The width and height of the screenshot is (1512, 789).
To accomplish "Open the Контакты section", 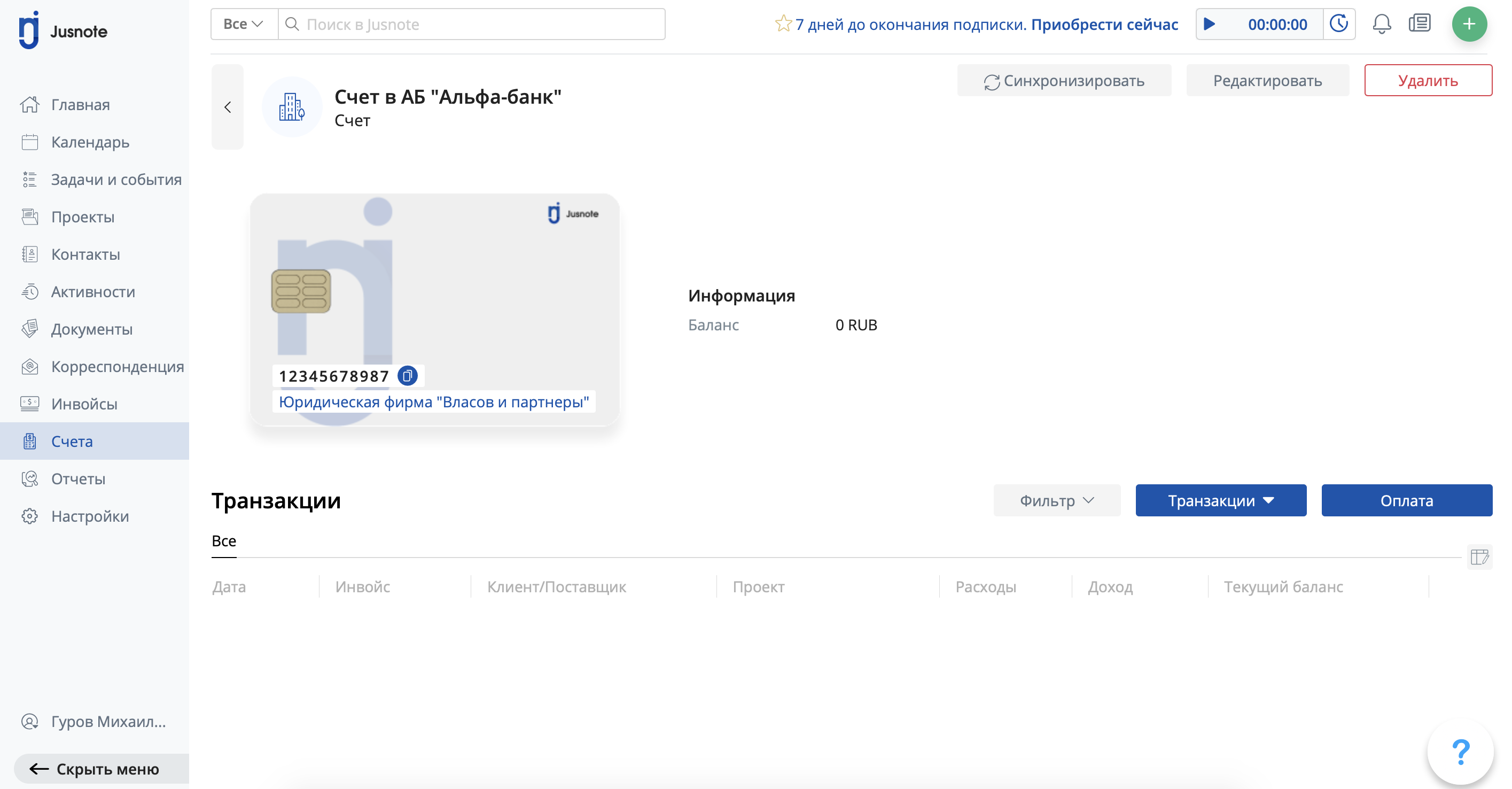I will pos(85,254).
